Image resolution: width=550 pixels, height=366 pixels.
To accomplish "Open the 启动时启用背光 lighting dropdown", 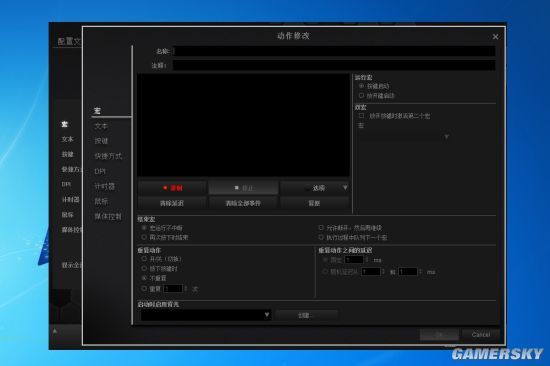I will pos(206,315).
